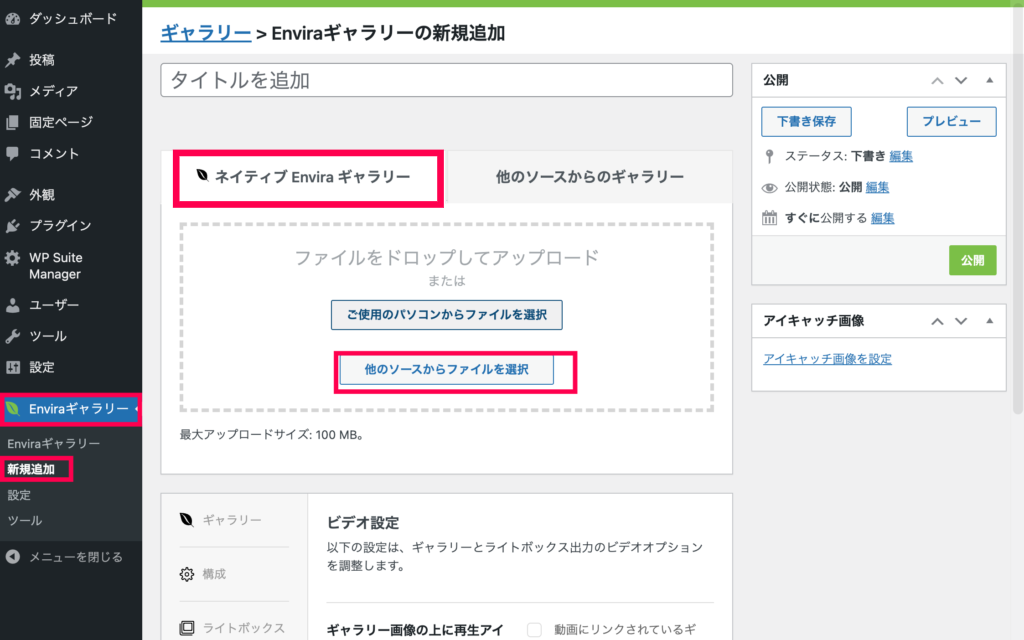
Task: Click the gear icon beside WP Suite Manager
Action: coord(12,257)
